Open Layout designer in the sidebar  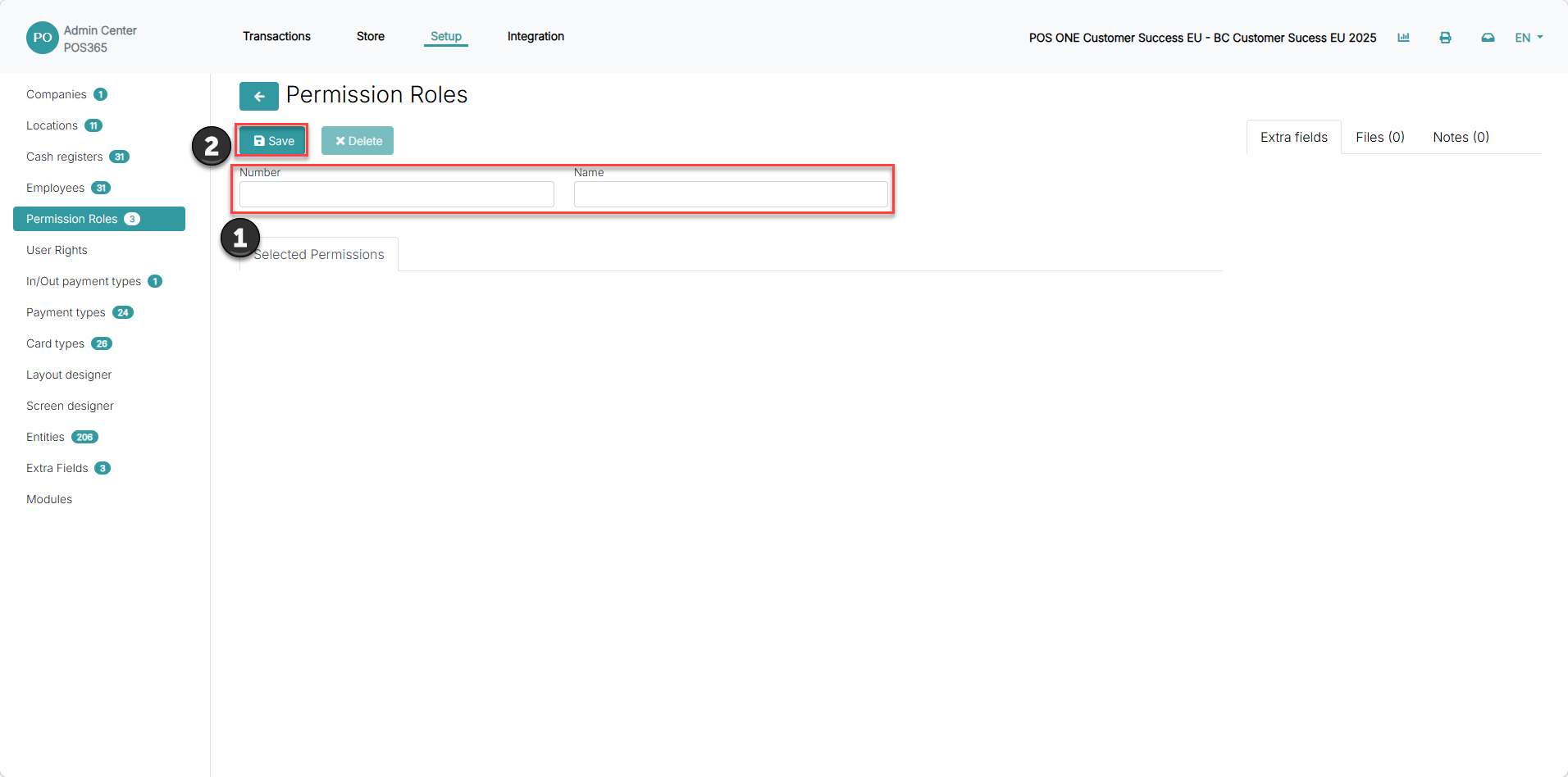click(x=69, y=375)
